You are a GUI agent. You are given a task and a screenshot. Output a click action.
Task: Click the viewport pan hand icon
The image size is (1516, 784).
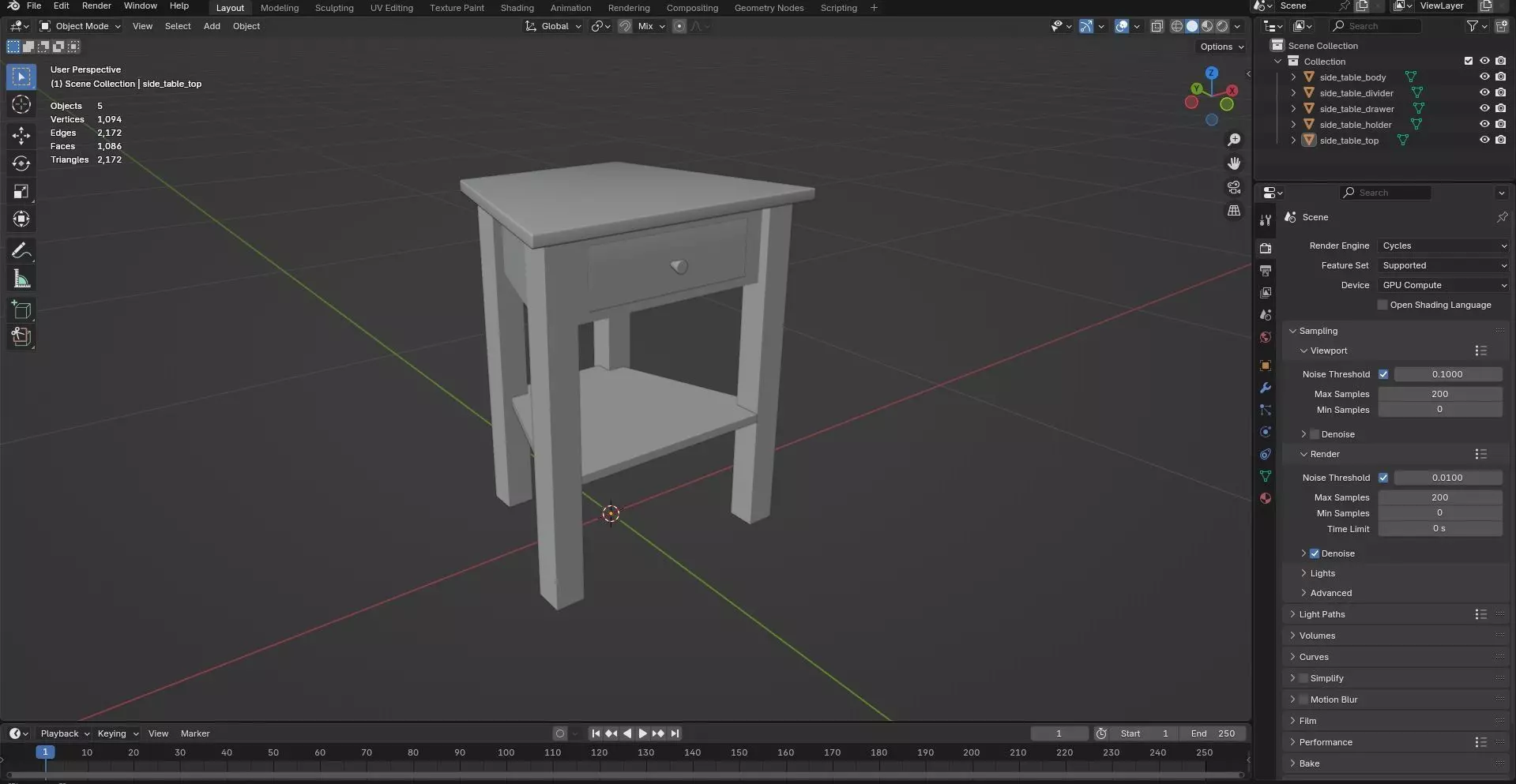click(1234, 163)
